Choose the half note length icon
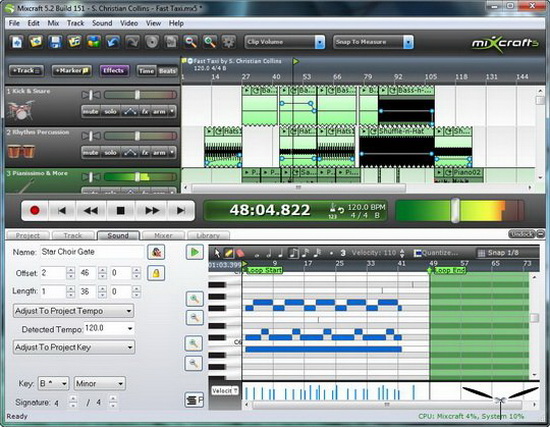The width and height of the screenshot is (550, 427). click(x=269, y=253)
